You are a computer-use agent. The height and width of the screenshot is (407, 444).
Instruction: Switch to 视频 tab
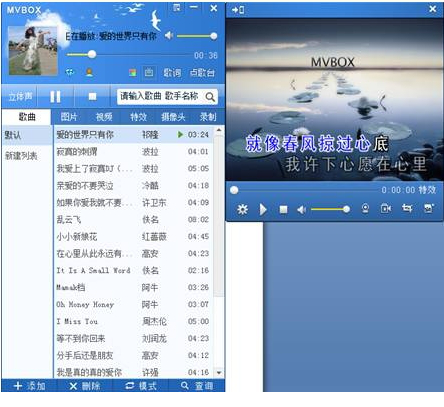coord(104,117)
